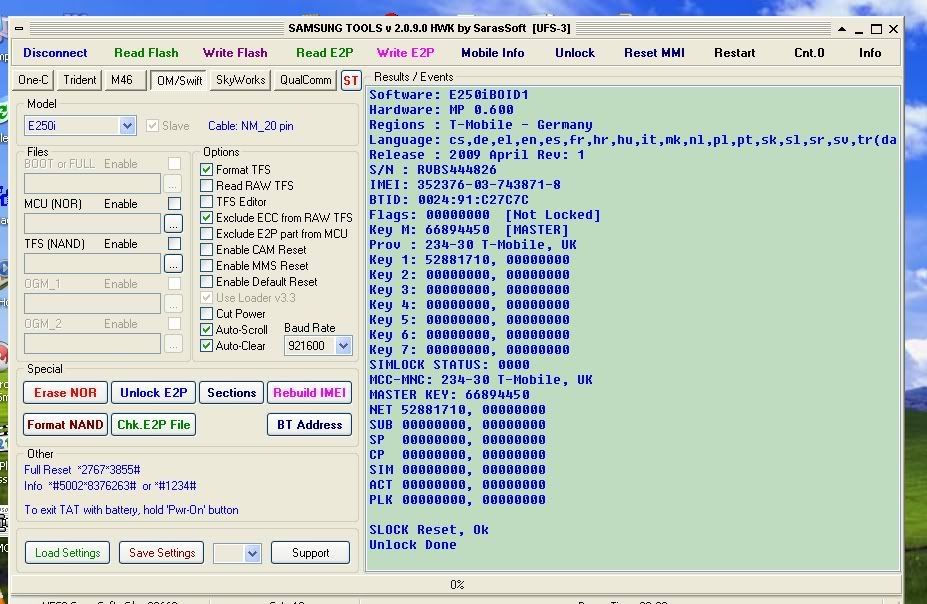Enable the MCU (NOR) file checkbox
Screen dimensions: 927x604
(174, 203)
